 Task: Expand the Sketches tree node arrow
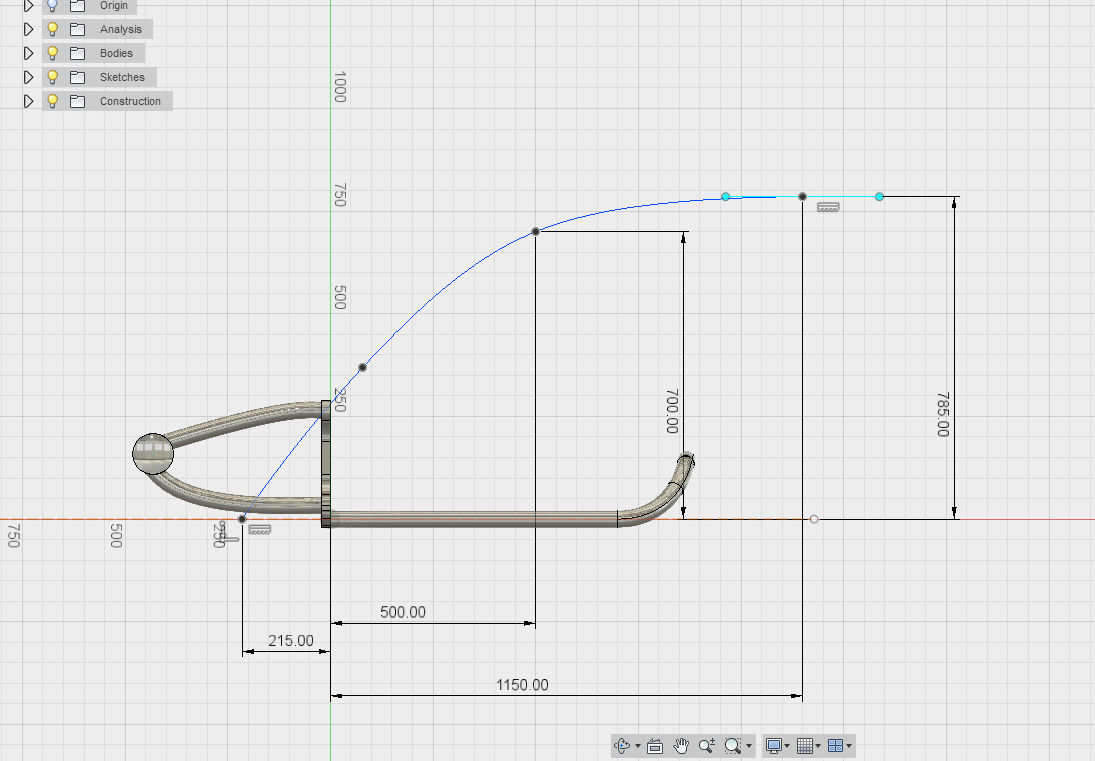coord(29,77)
